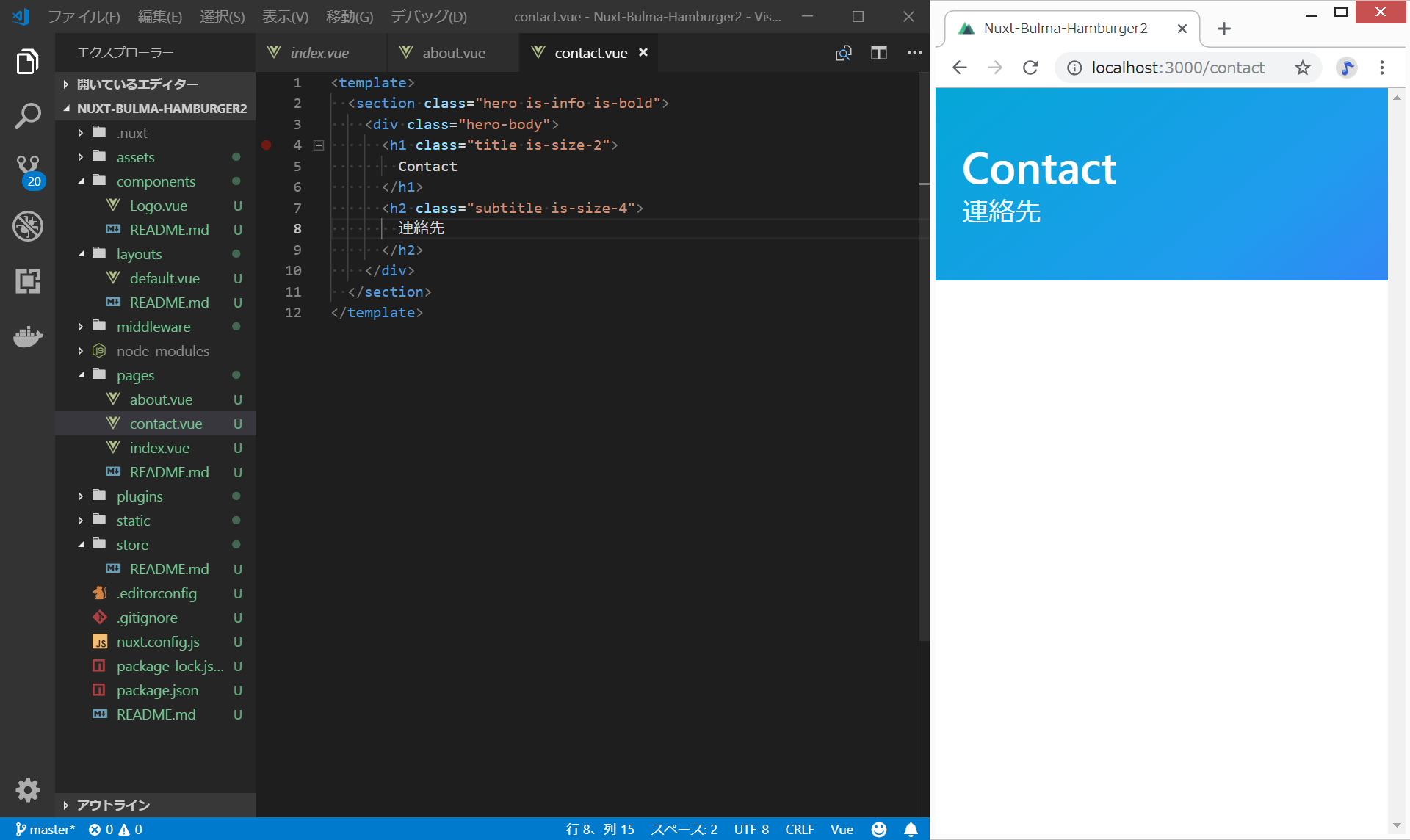Open the デバッグ(D) menu
The width and height of the screenshot is (1410, 840).
(x=429, y=16)
